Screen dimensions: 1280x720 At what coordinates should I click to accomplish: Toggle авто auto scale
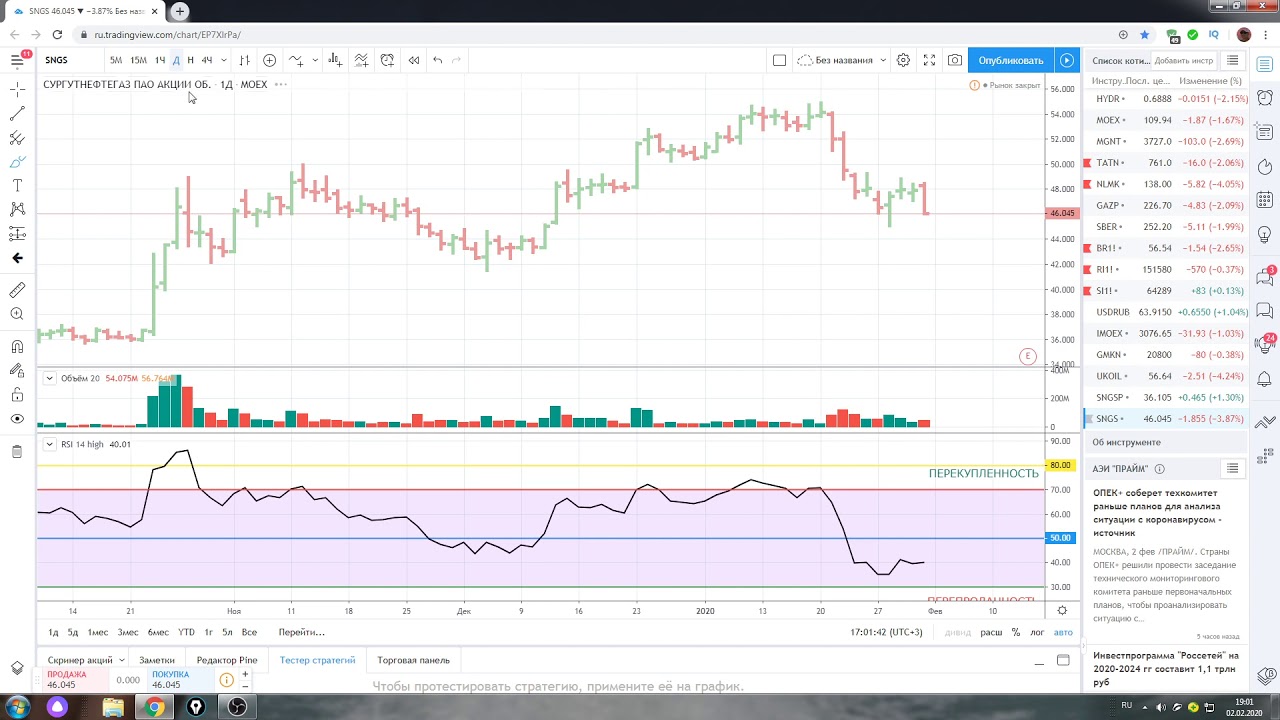(1063, 632)
